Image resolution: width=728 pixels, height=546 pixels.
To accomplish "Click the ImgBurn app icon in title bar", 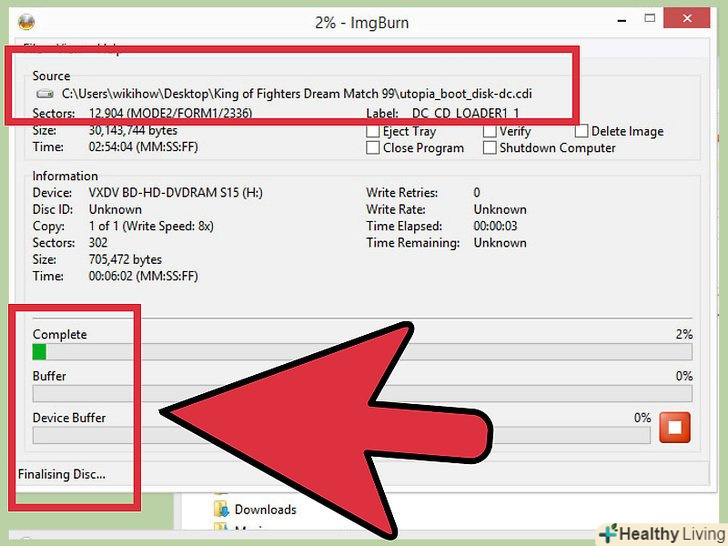I will [x=26, y=22].
